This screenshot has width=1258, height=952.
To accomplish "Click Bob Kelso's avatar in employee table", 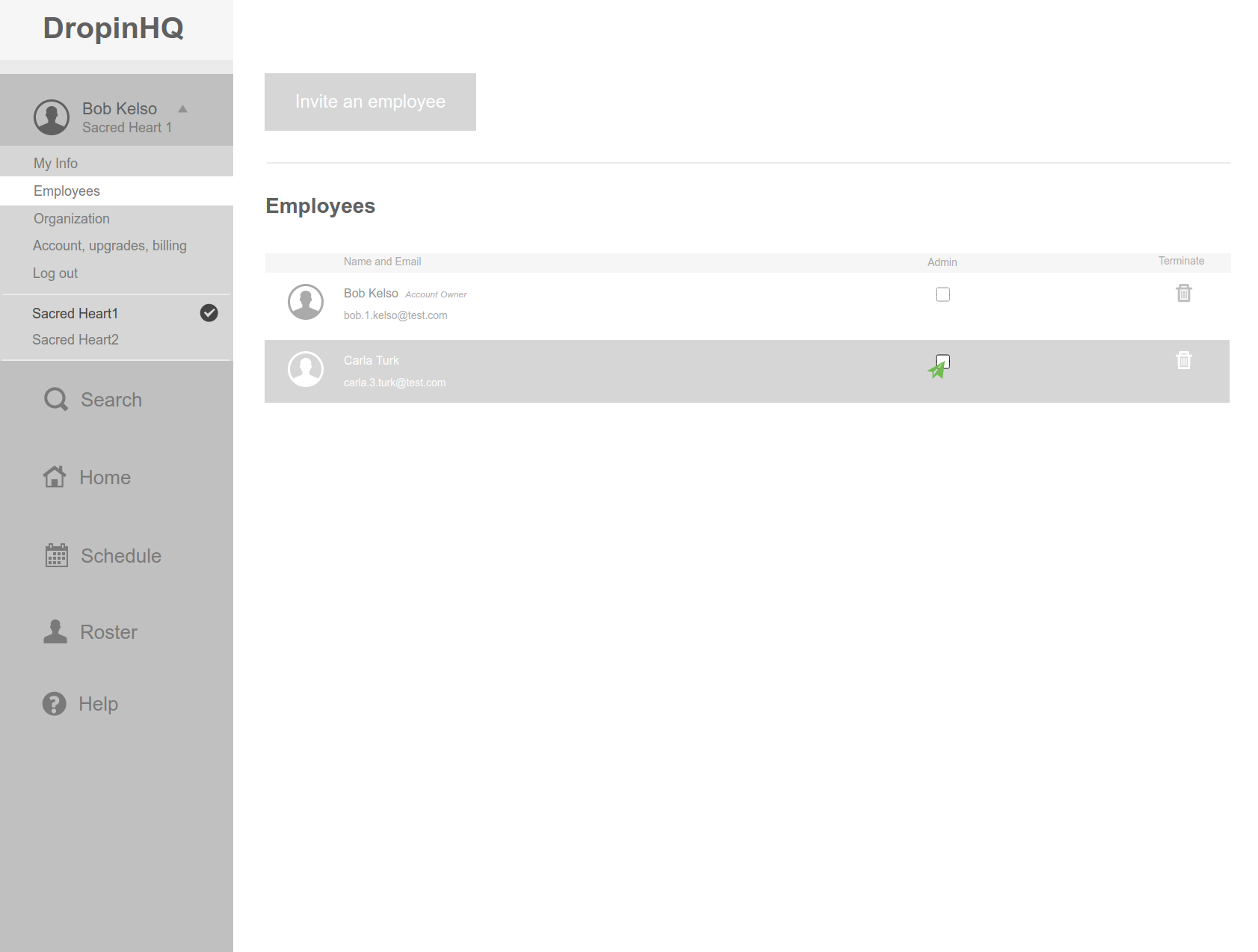I will 306,302.
